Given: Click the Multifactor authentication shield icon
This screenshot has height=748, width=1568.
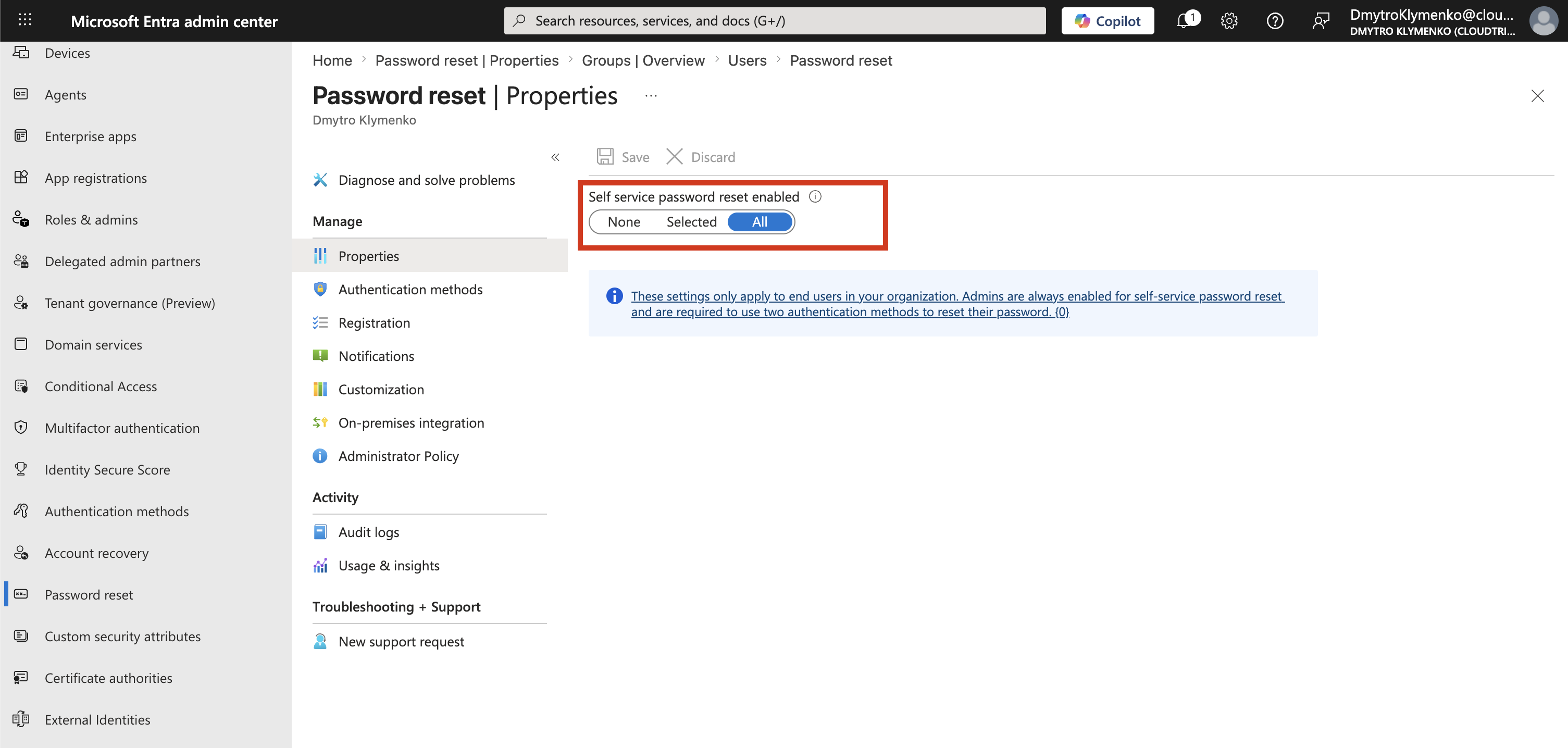Looking at the screenshot, I should point(21,428).
